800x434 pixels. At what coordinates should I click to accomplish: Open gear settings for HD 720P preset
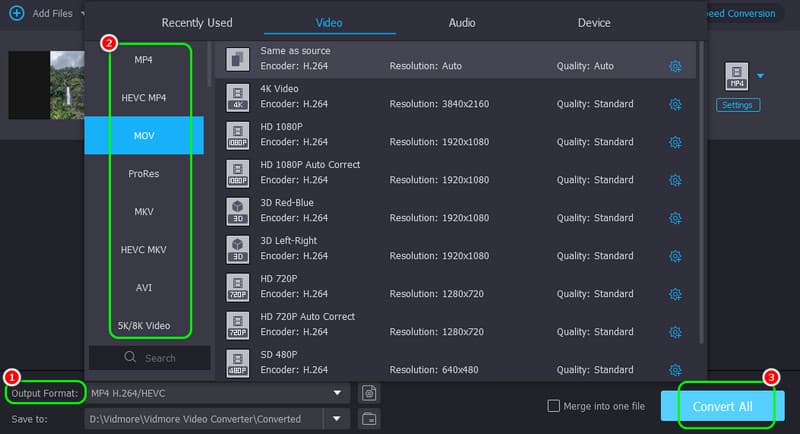675,294
